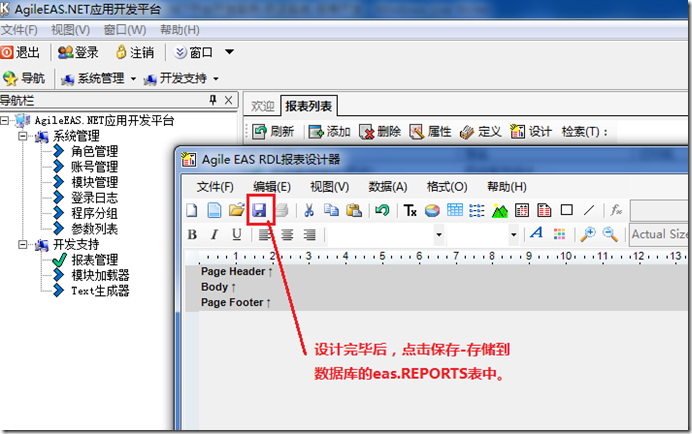This screenshot has height=434, width=692.
Task: Click the 退出 exit button
Action: click(x=20, y=53)
